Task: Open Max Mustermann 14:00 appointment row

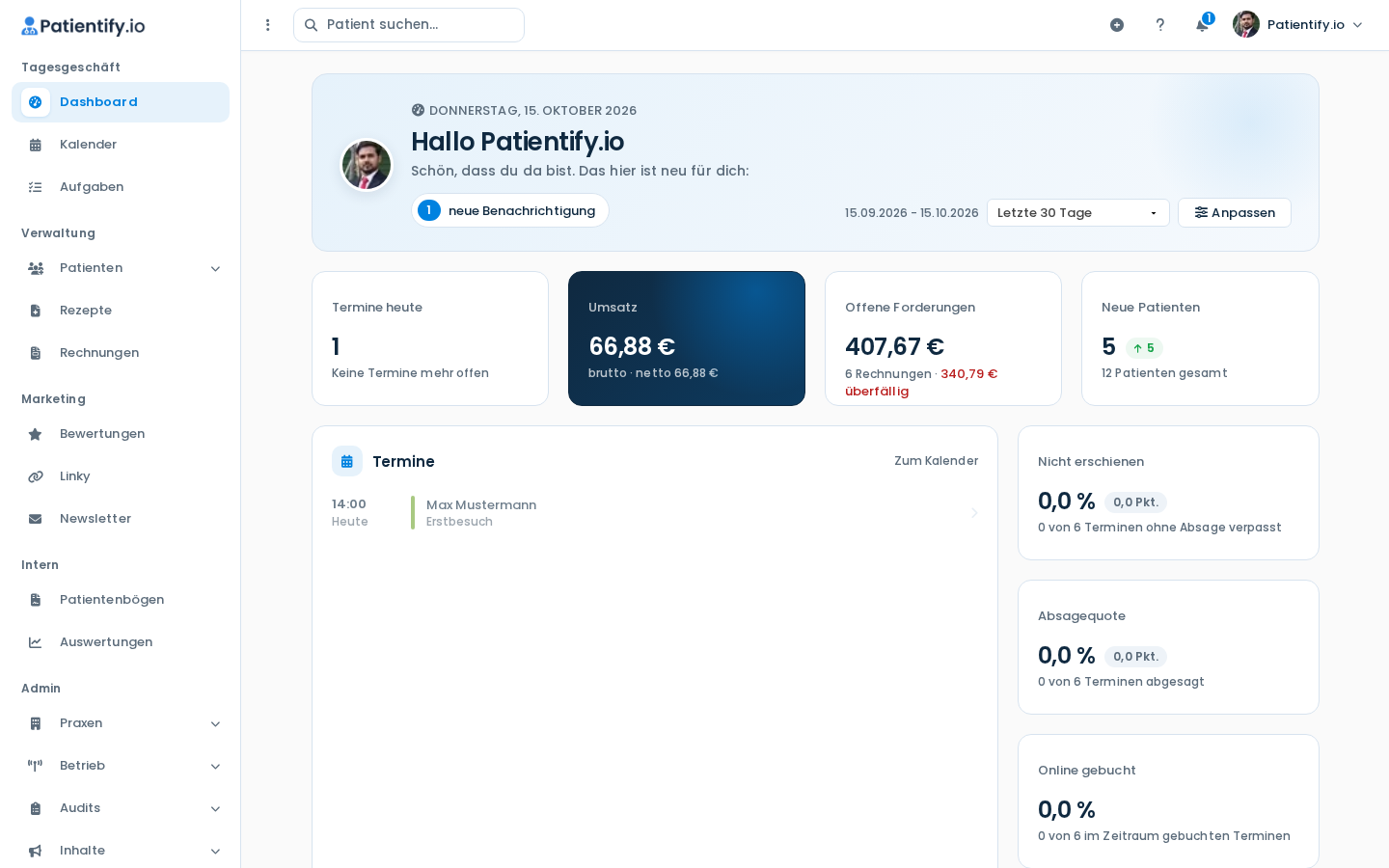Action: 655,513
